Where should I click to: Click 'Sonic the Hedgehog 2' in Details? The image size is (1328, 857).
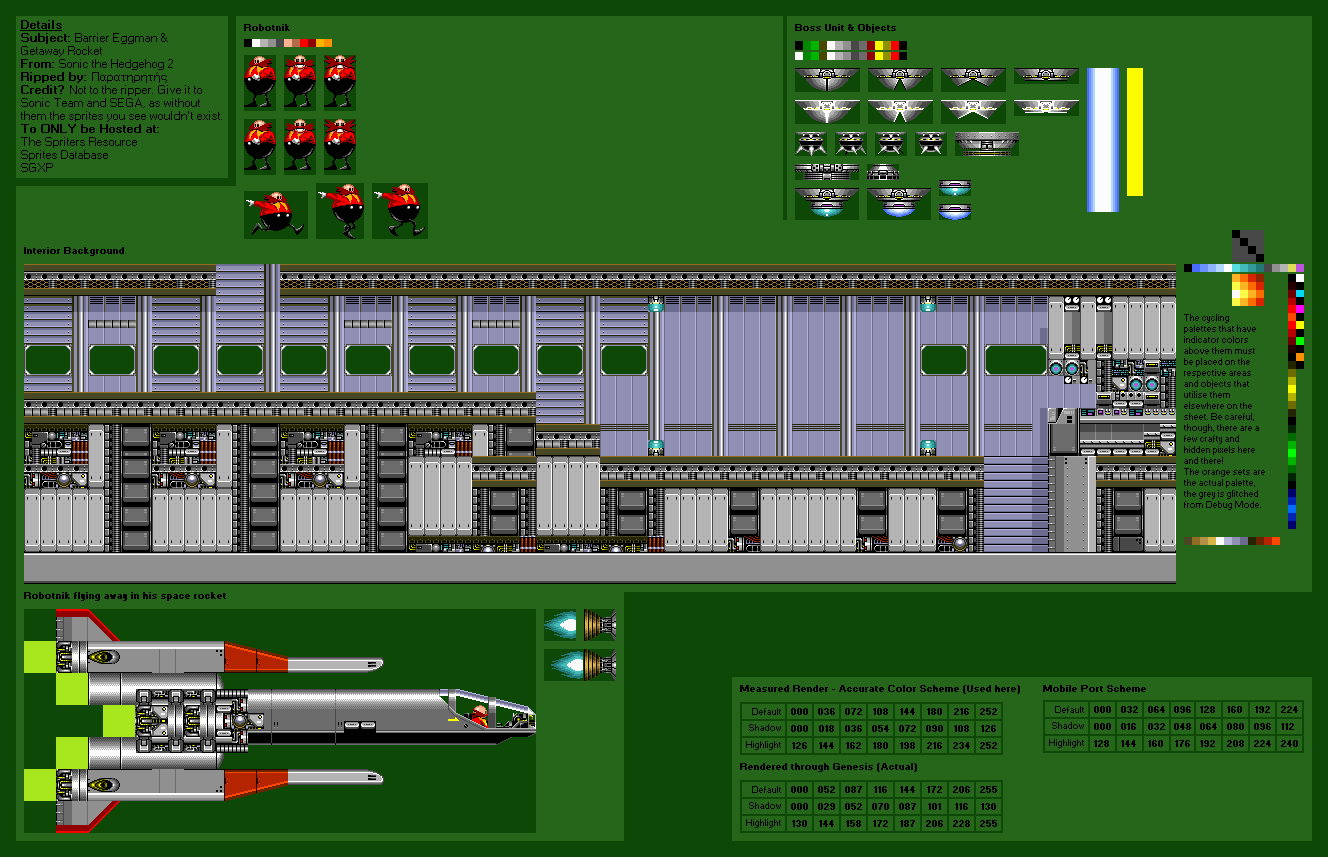[x=116, y=64]
